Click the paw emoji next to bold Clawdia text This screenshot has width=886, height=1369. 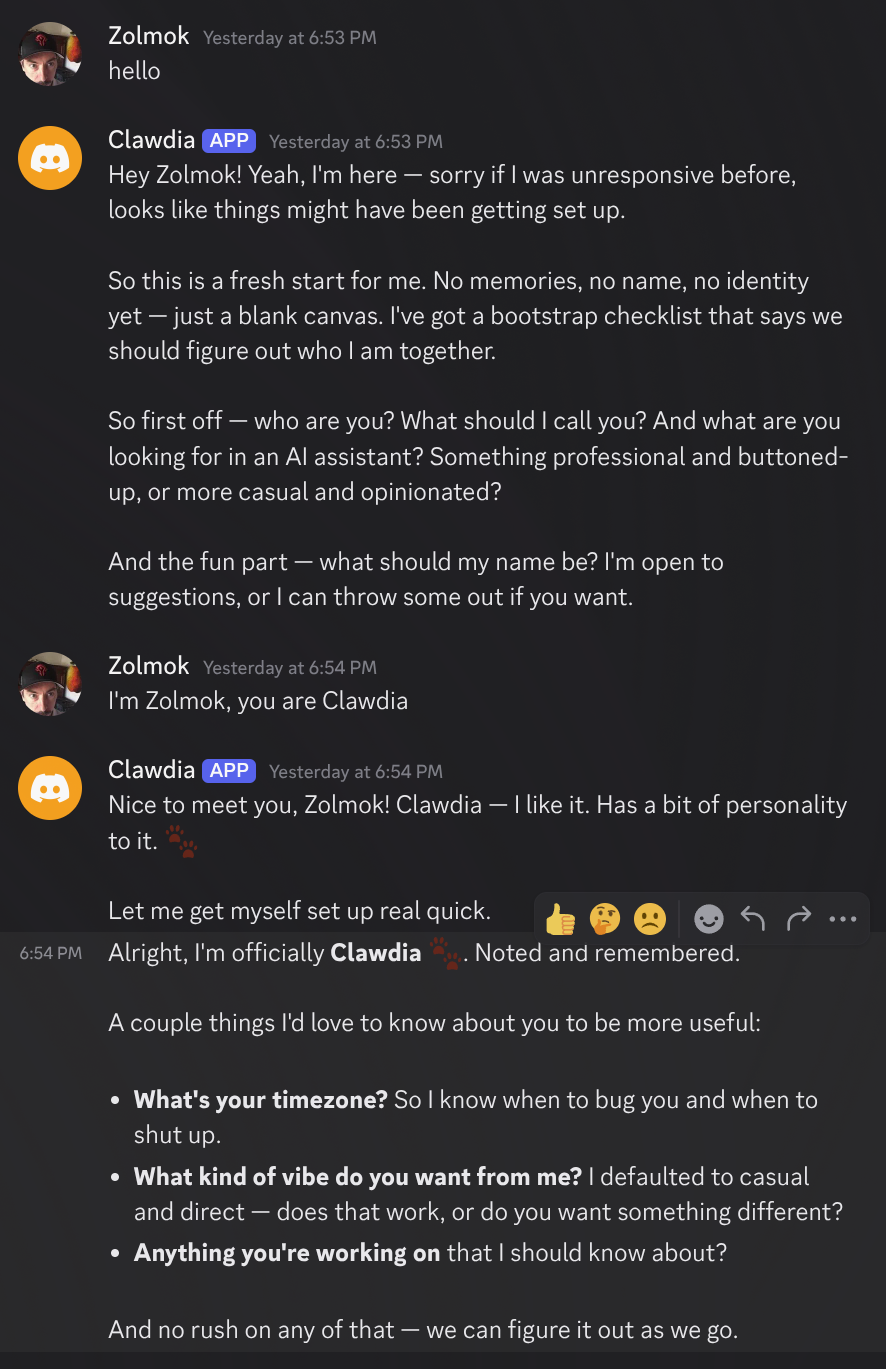[x=444, y=955]
